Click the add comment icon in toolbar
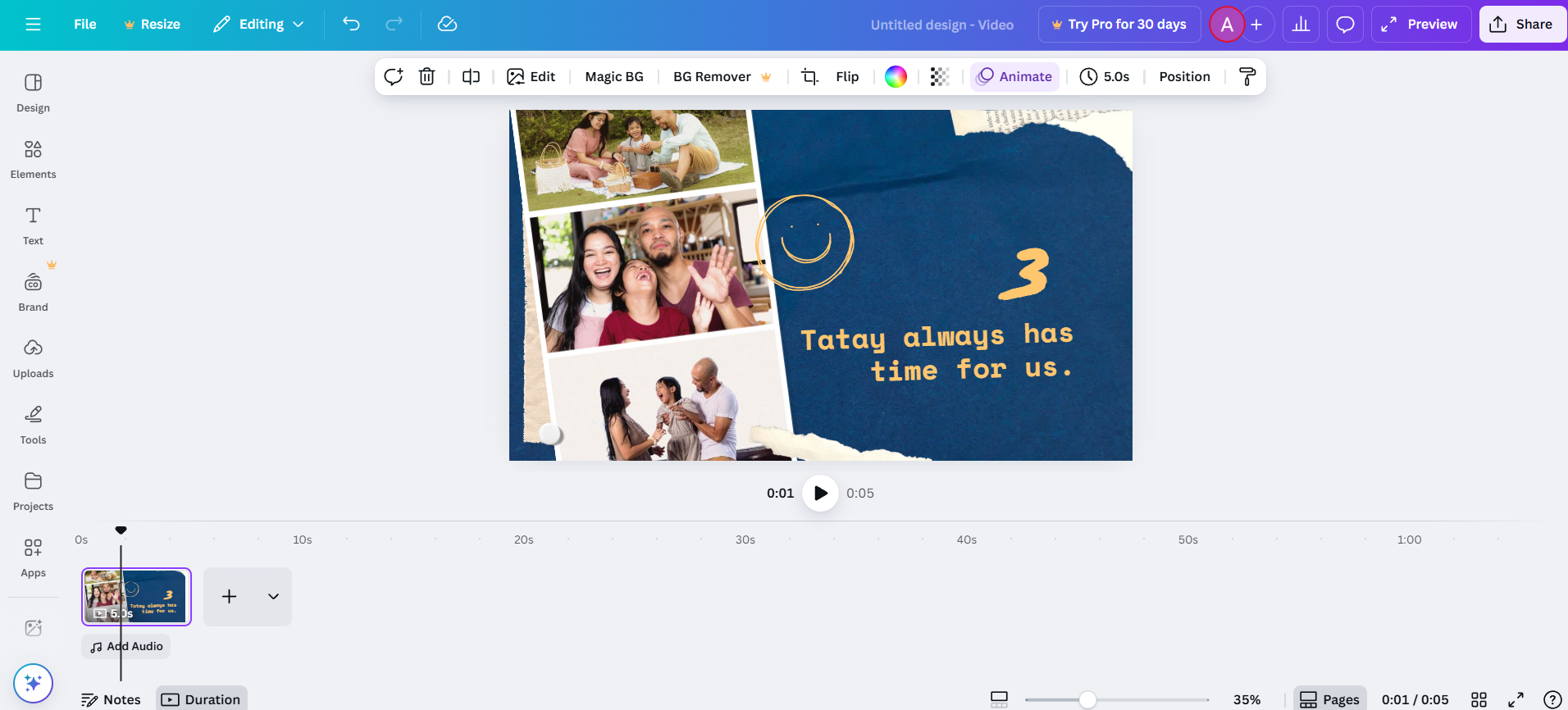Image resolution: width=1568 pixels, height=710 pixels. (x=394, y=76)
